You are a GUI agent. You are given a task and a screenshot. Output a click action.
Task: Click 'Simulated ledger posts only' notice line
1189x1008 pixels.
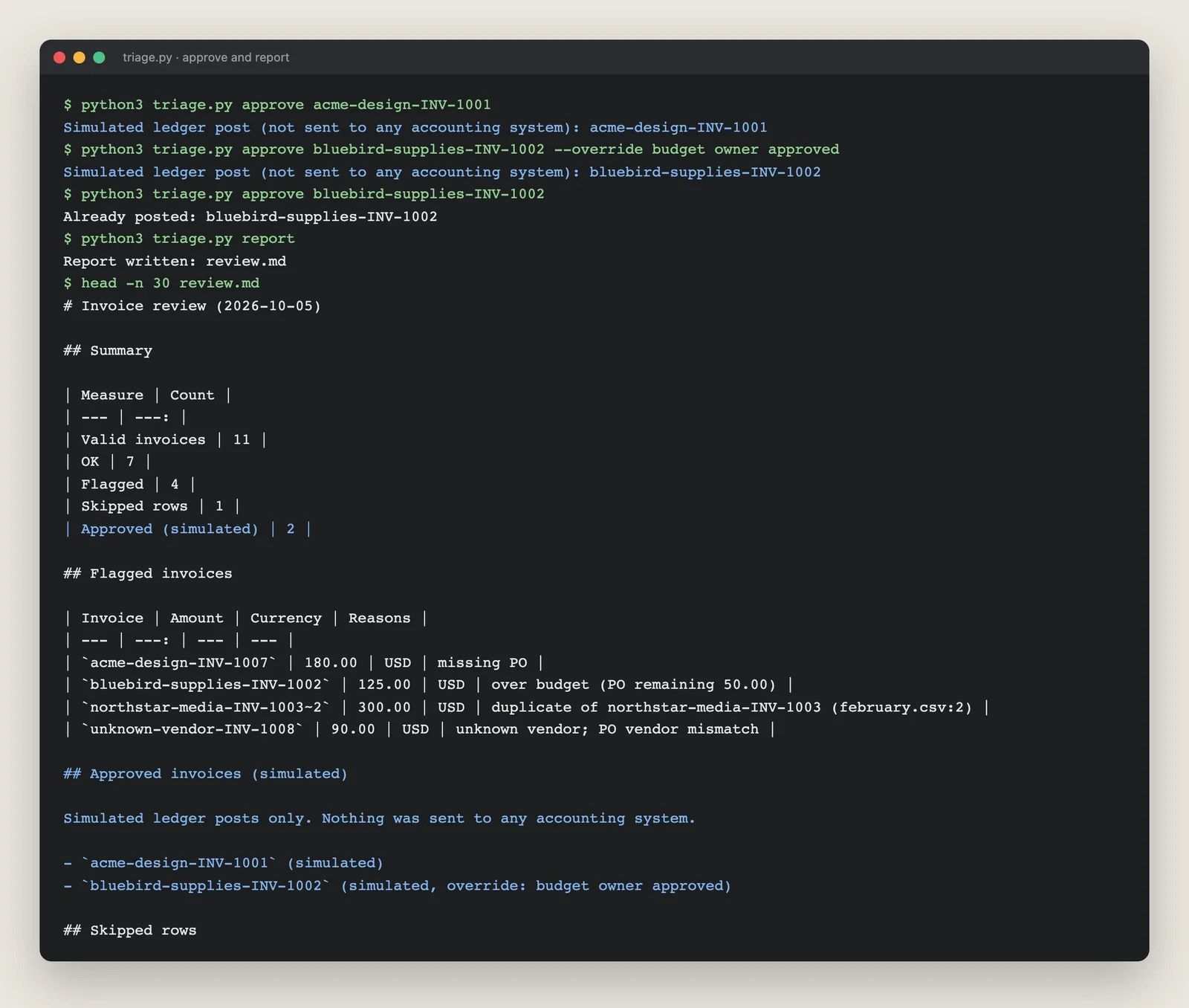pyautogui.click(x=380, y=818)
